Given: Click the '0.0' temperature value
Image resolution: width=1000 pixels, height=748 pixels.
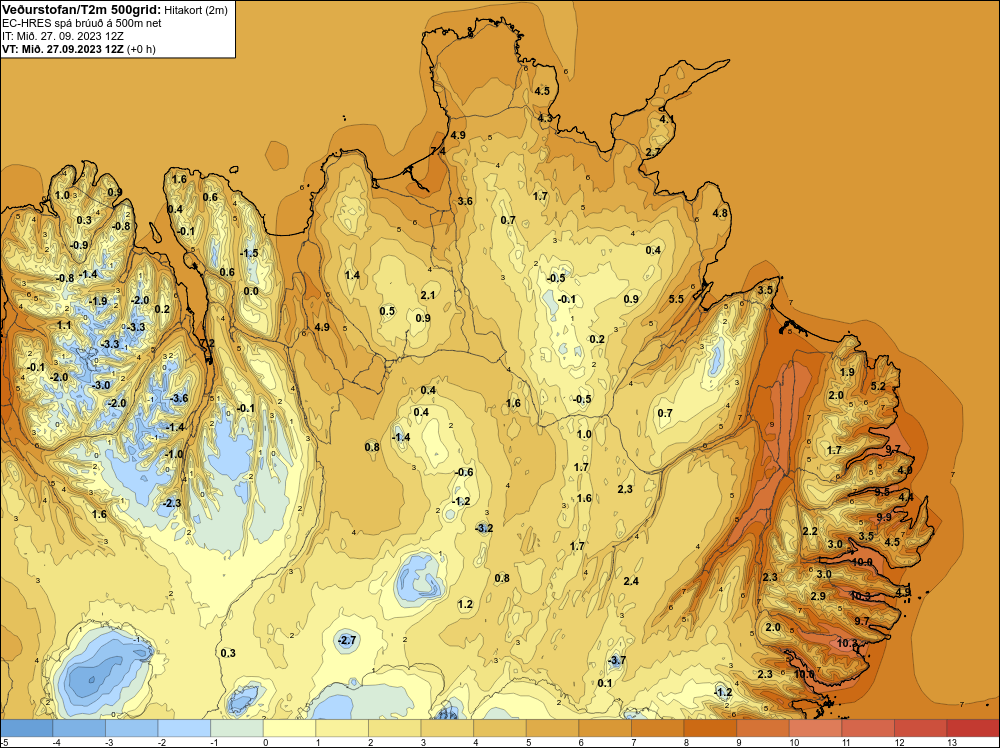Looking at the screenshot, I should pyautogui.click(x=251, y=291).
